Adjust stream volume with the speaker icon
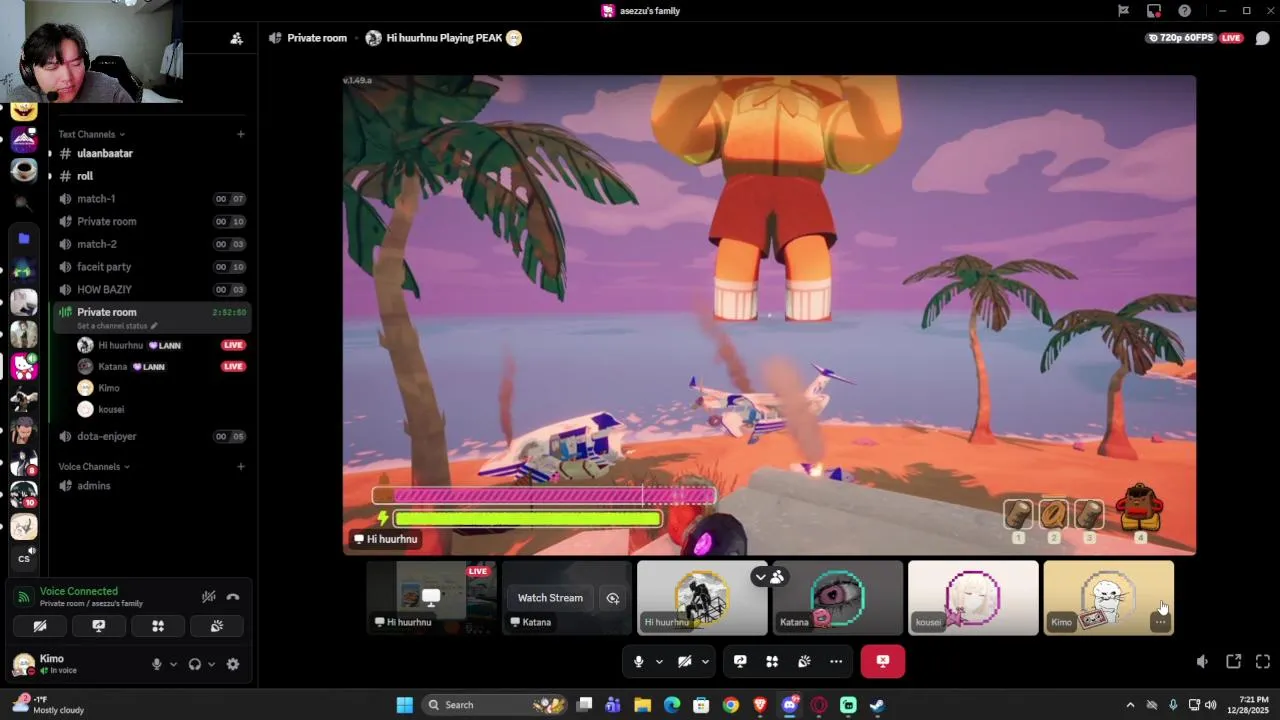 point(1202,661)
